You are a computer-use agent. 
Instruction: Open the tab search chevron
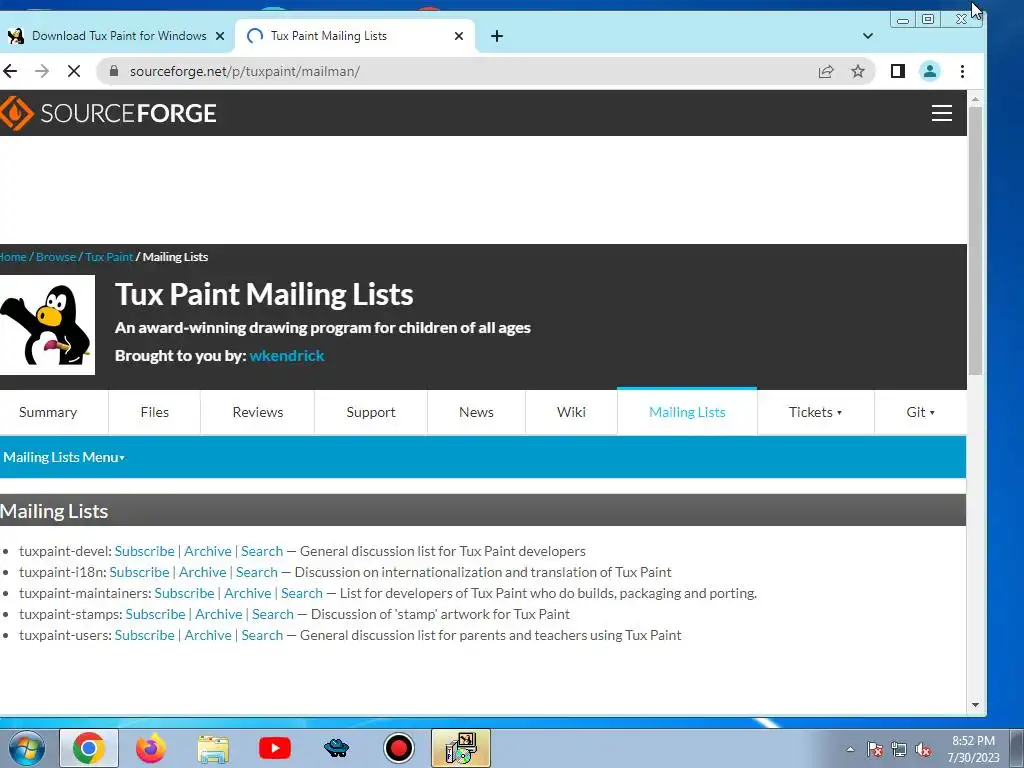click(x=868, y=36)
